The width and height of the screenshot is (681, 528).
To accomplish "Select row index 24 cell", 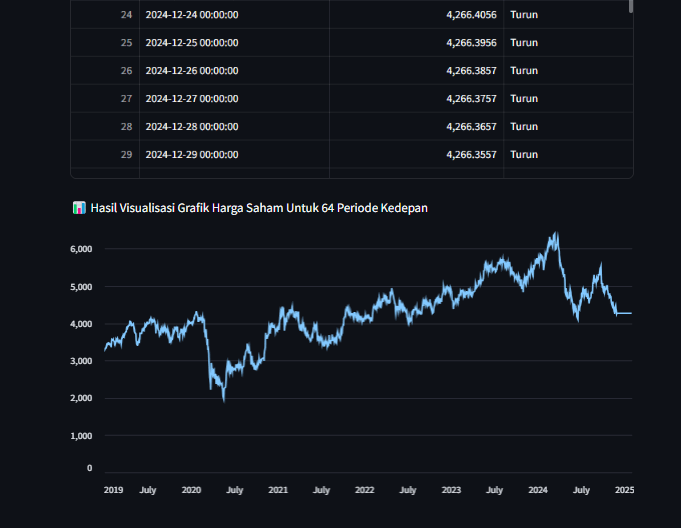I will tap(105, 15).
